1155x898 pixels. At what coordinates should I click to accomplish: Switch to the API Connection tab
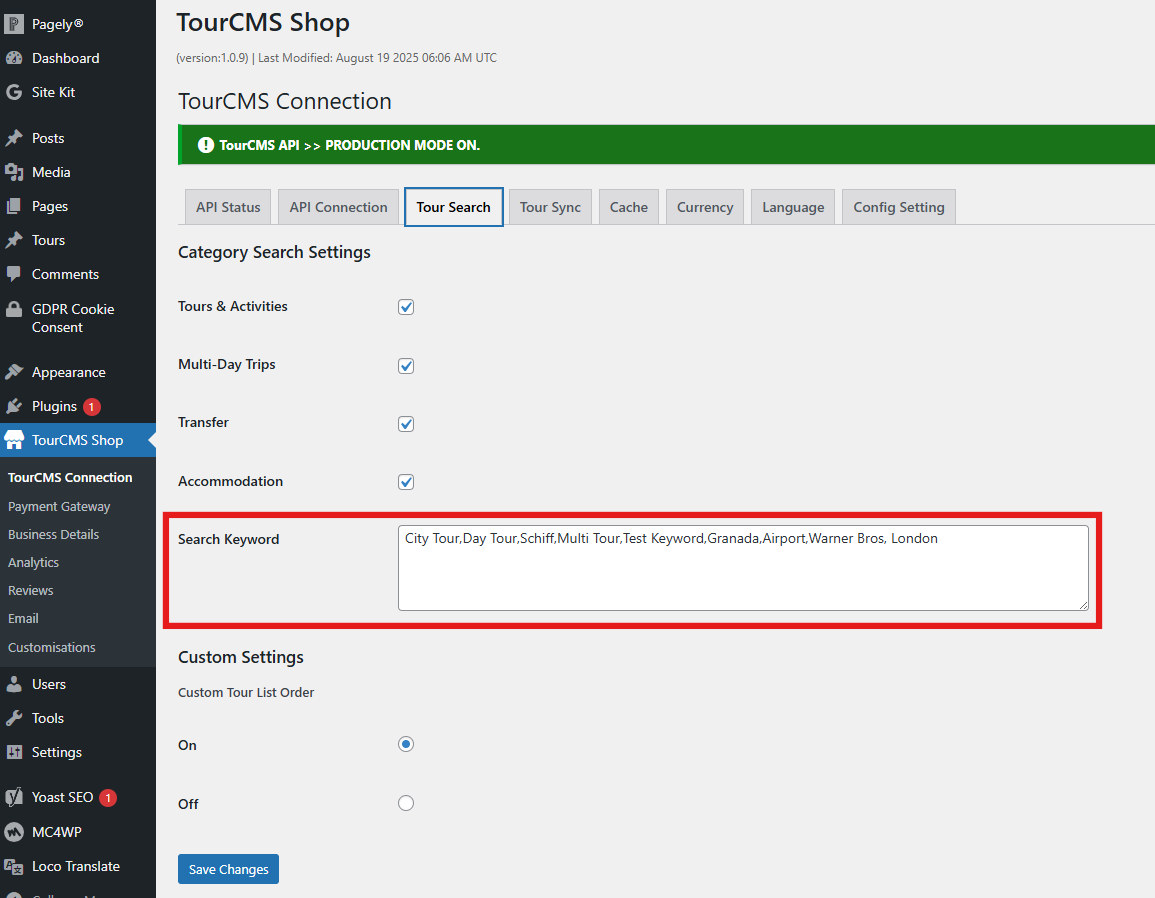pos(338,207)
